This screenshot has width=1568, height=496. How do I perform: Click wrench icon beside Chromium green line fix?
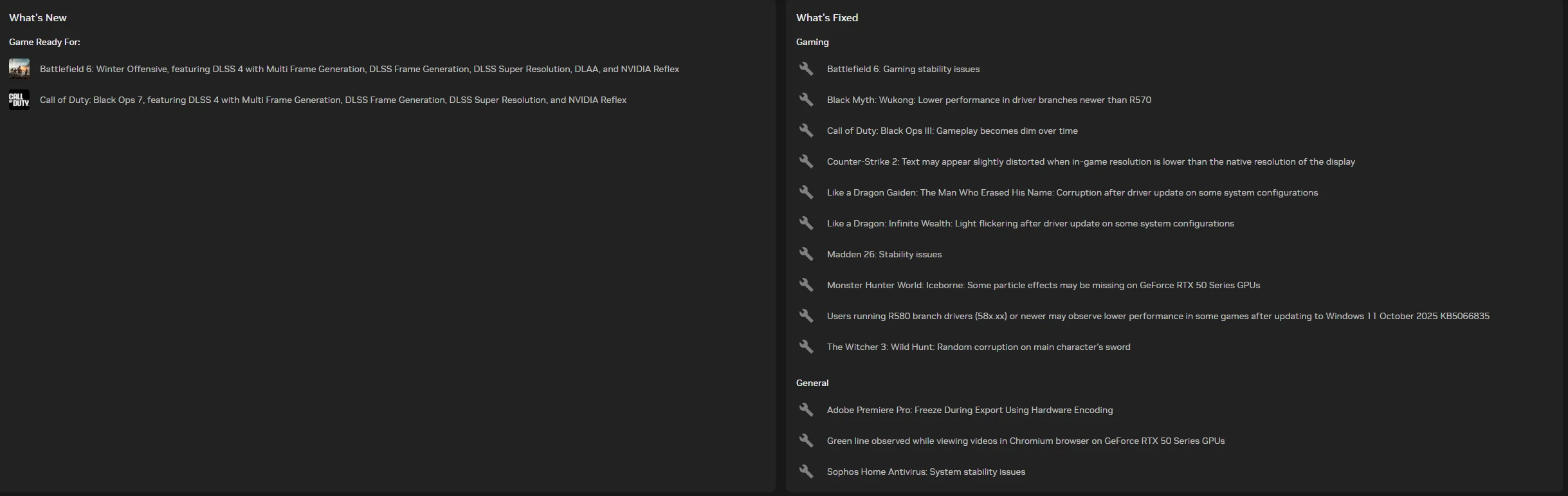(x=806, y=441)
